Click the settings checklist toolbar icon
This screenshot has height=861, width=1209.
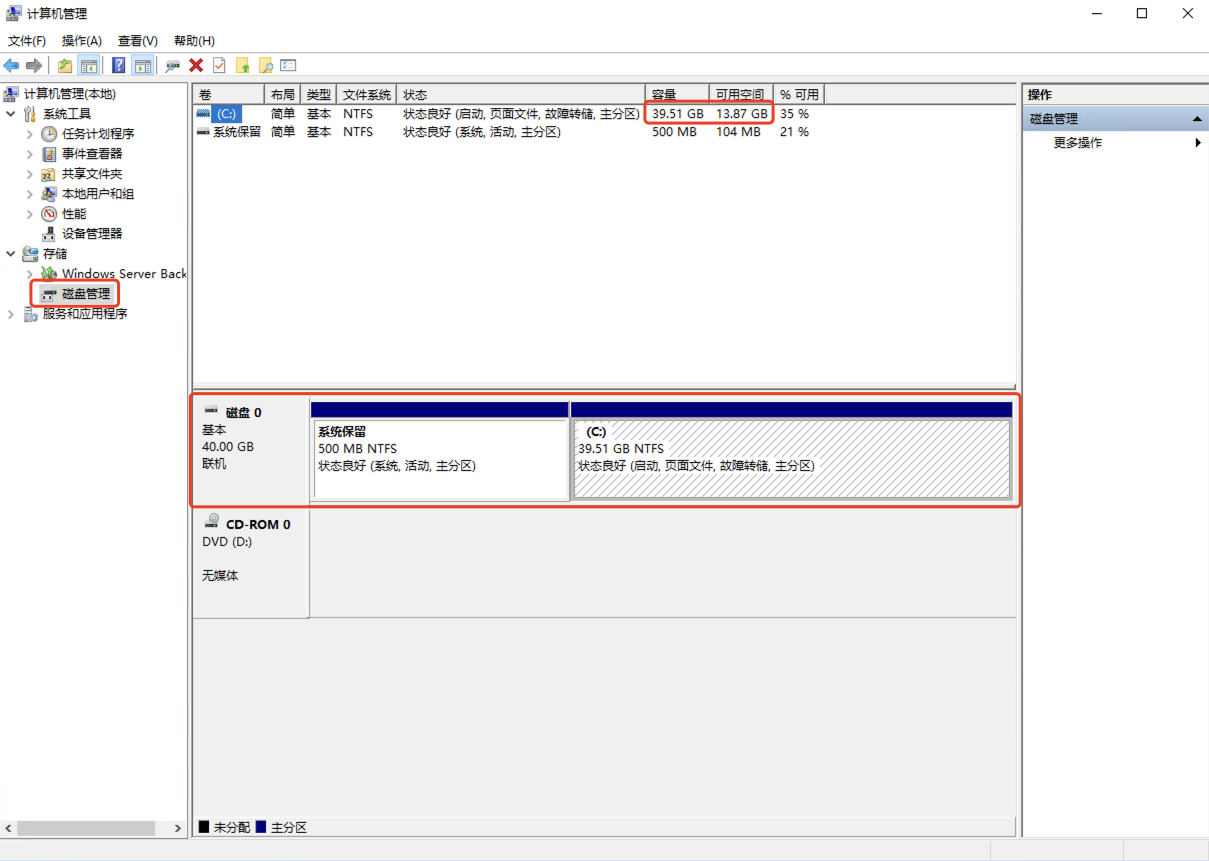click(288, 65)
